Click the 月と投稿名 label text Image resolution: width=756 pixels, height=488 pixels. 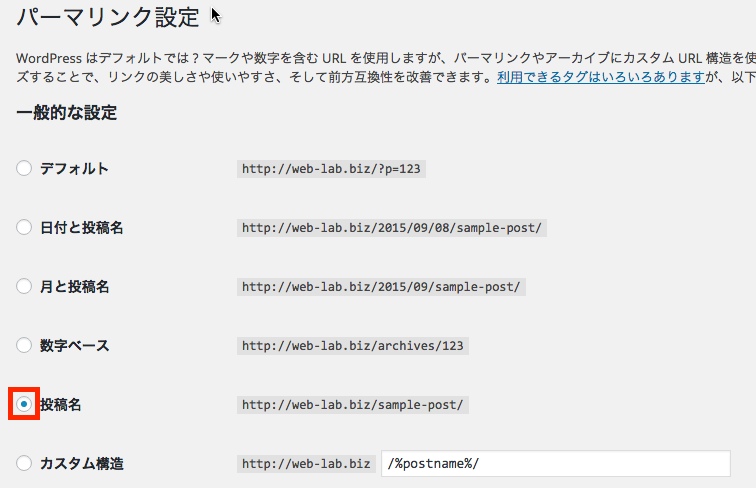(74, 286)
